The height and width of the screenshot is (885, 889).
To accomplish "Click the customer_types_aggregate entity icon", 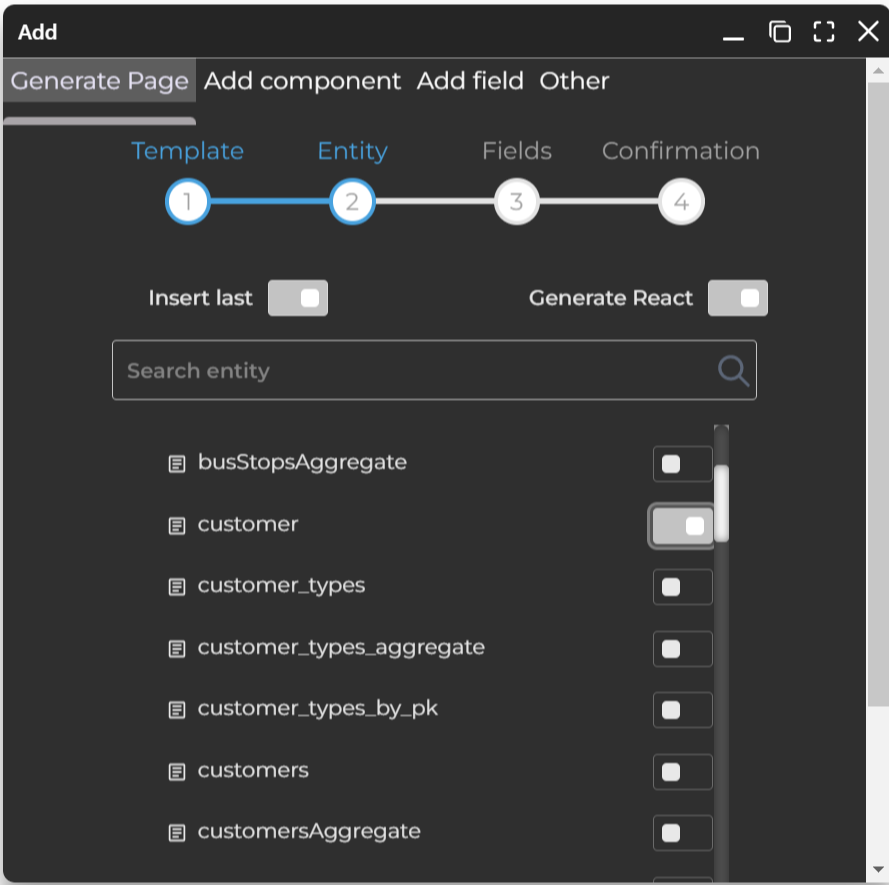I will (x=177, y=649).
